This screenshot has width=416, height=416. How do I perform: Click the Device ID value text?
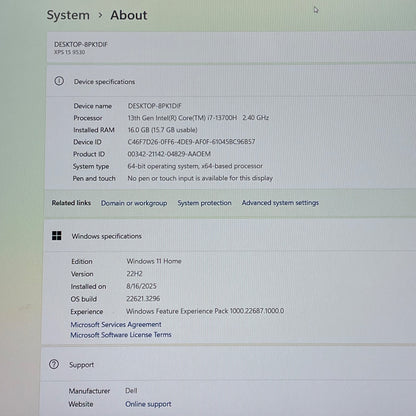(x=191, y=142)
